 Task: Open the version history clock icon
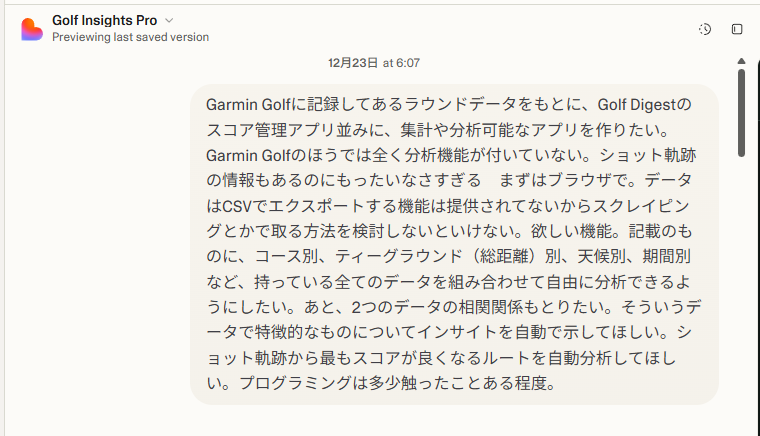point(705,29)
